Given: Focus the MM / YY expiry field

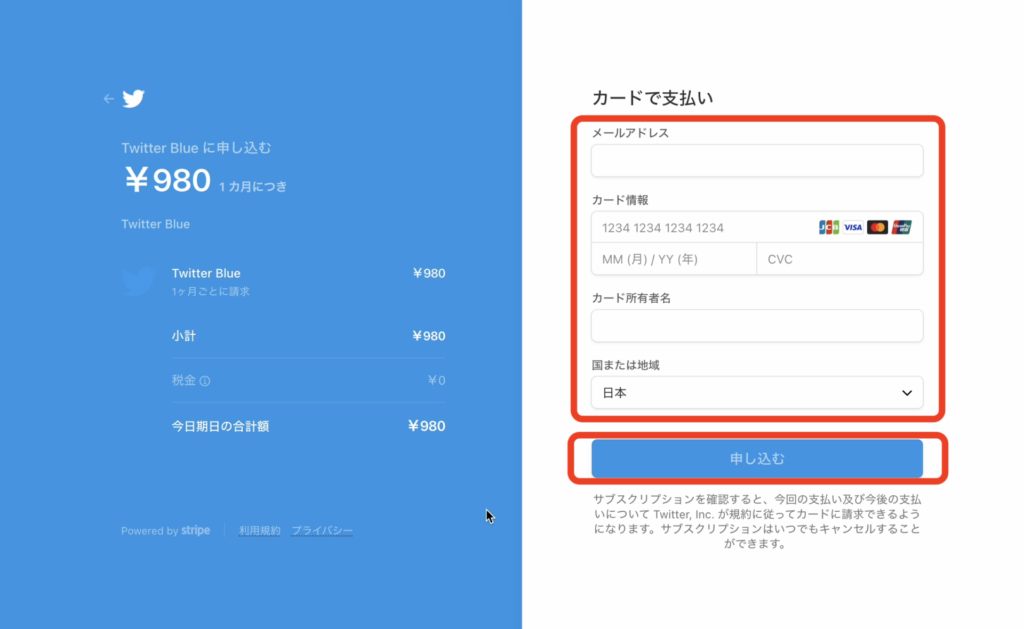Looking at the screenshot, I should [x=674, y=259].
